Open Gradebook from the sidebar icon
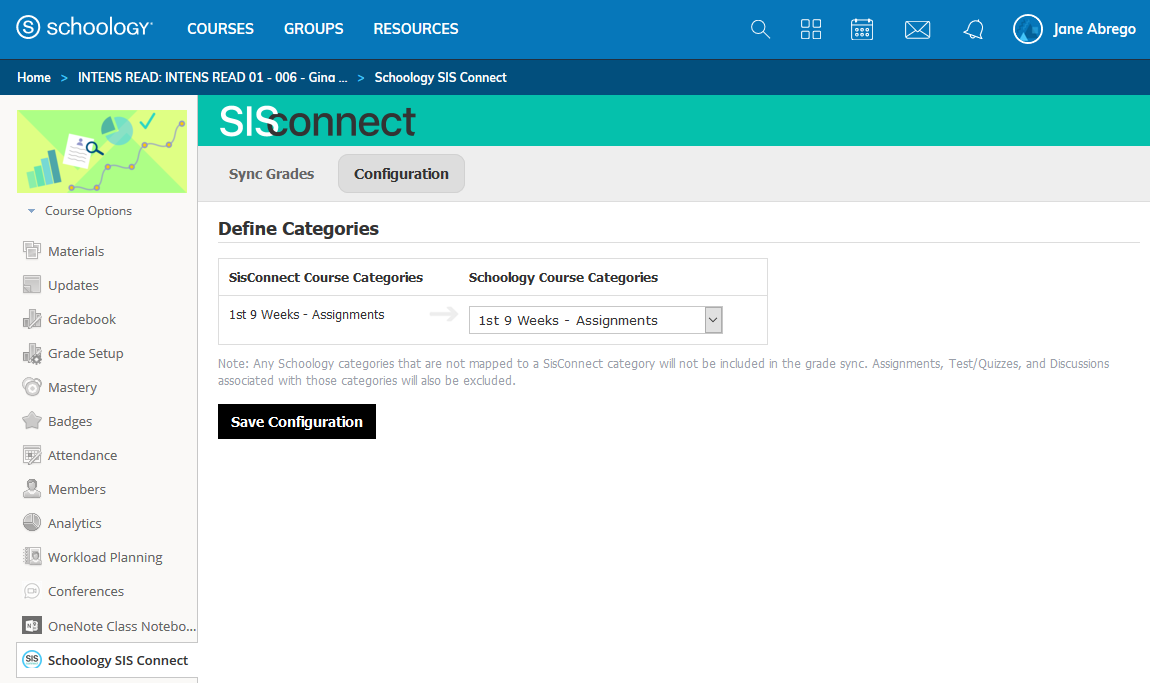This screenshot has width=1150, height=683. coord(30,318)
